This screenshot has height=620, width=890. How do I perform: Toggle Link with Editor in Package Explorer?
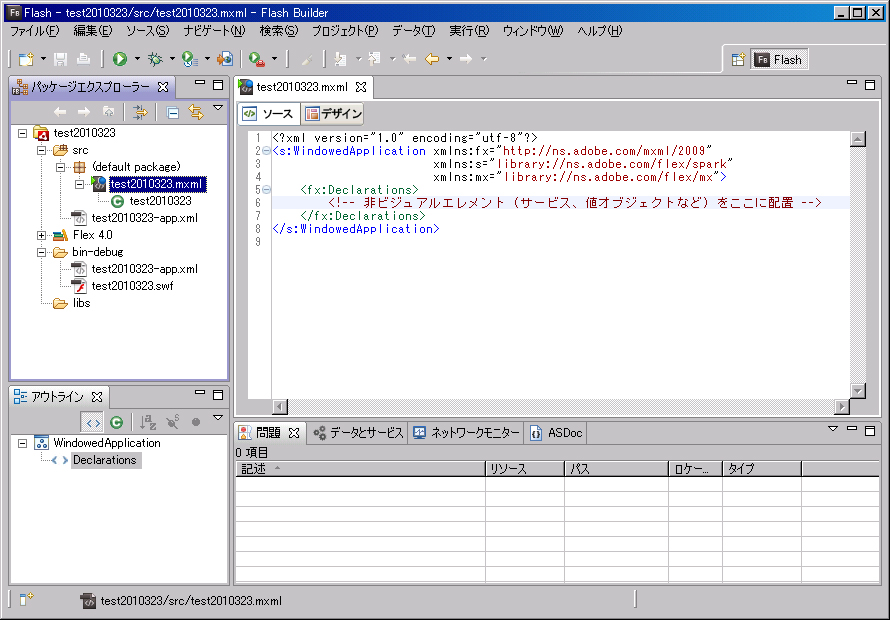[196, 112]
